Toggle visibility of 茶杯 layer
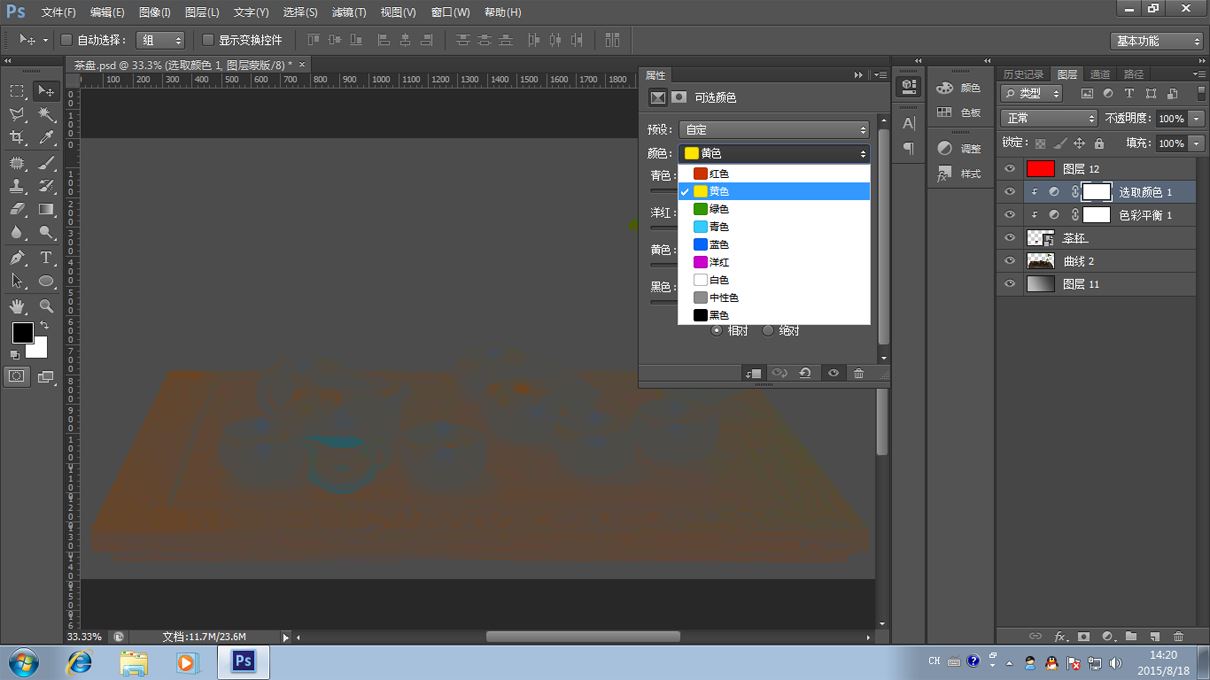This screenshot has height=680, width=1210. 1010,238
